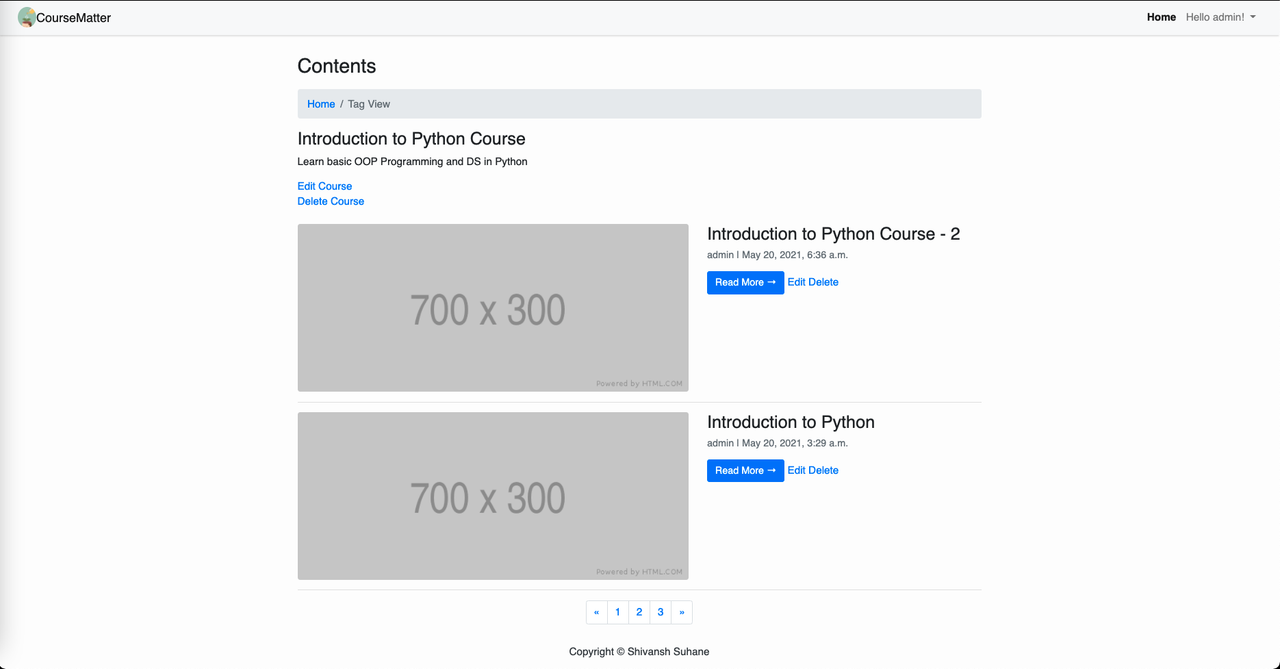The height and width of the screenshot is (669, 1280).
Task: Select page 2 in pagination
Action: pos(639,612)
